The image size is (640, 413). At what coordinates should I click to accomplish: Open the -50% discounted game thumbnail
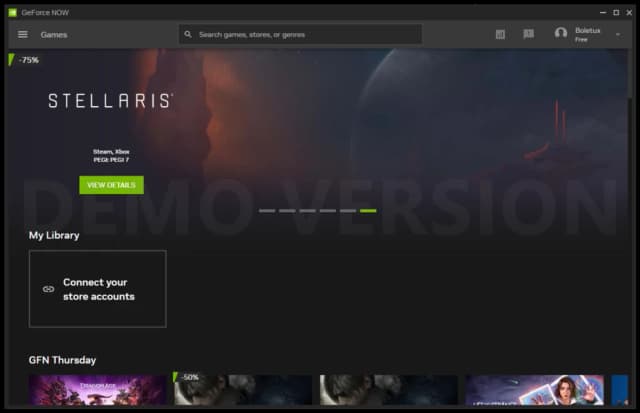click(x=243, y=390)
